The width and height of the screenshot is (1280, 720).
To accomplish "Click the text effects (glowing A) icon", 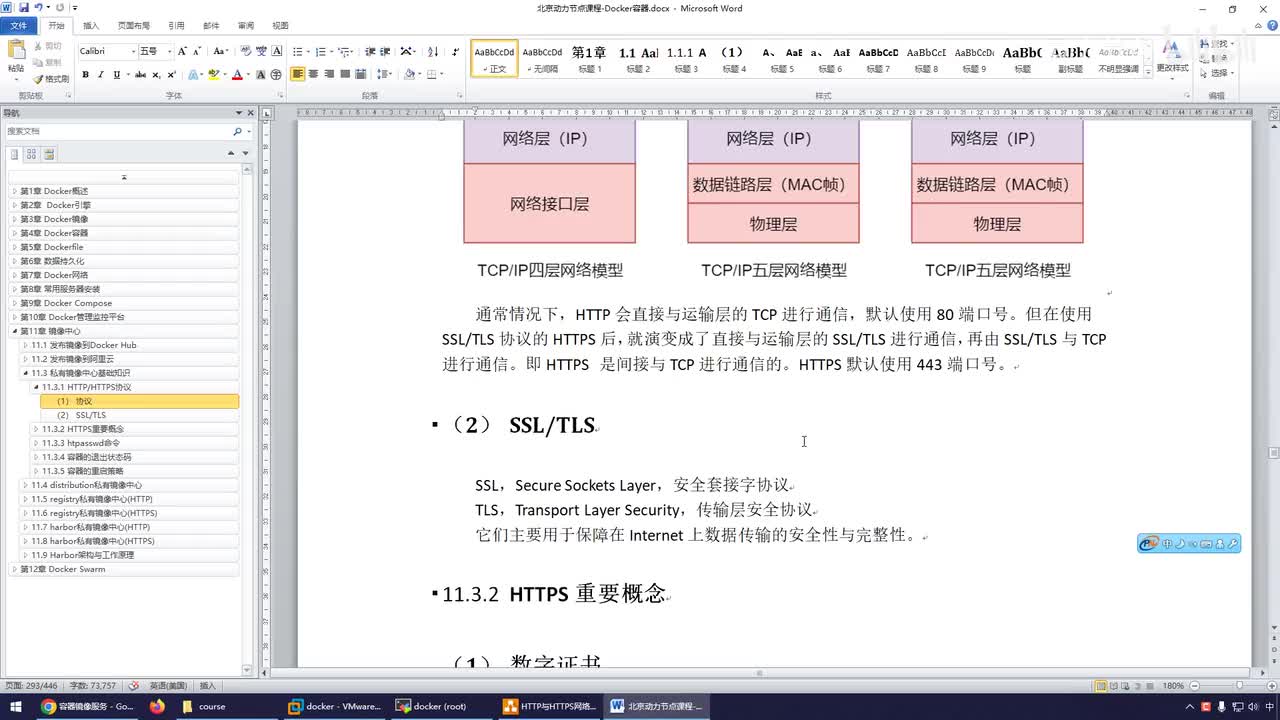I will pos(194,75).
